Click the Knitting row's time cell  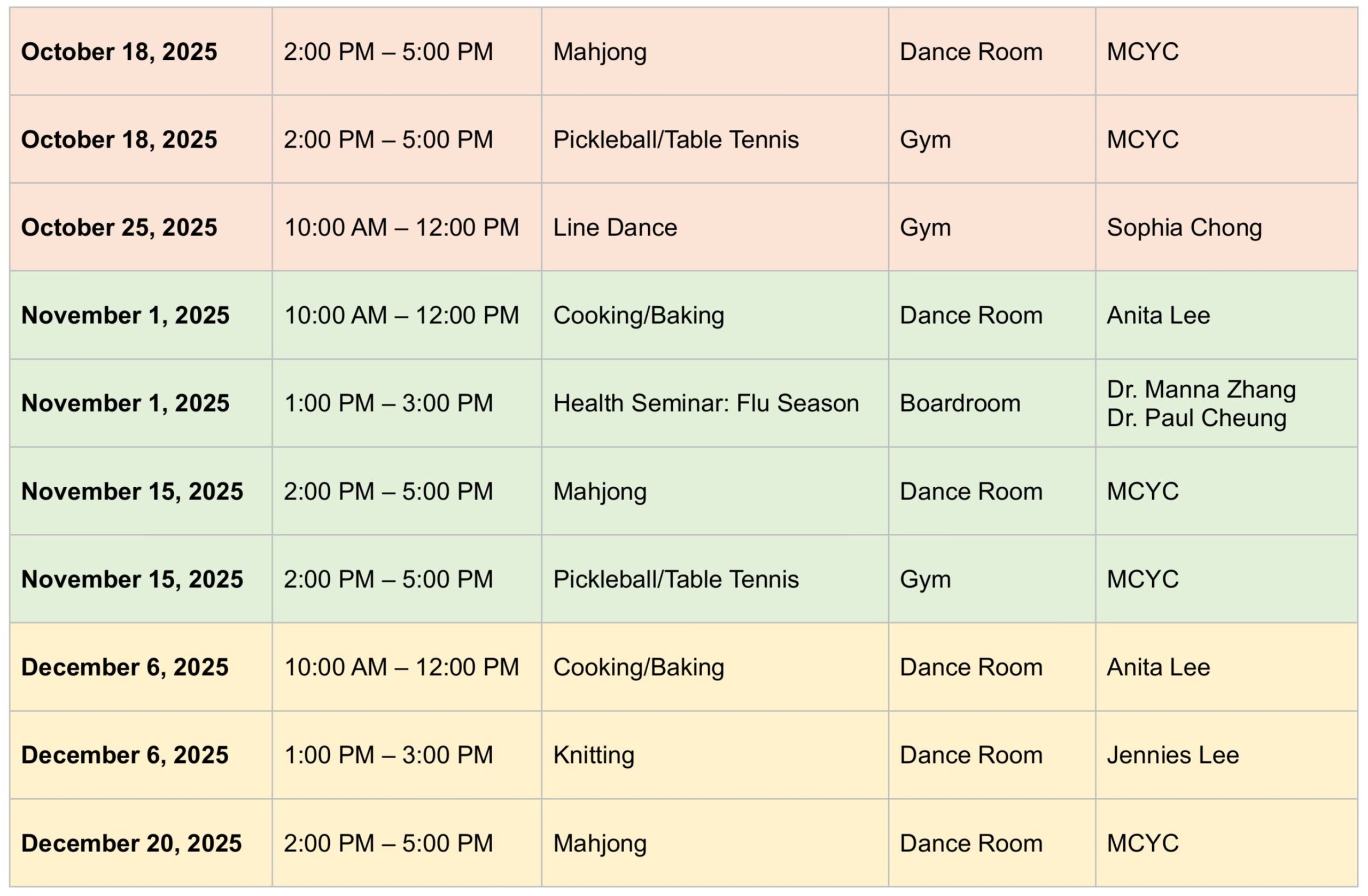click(x=388, y=755)
